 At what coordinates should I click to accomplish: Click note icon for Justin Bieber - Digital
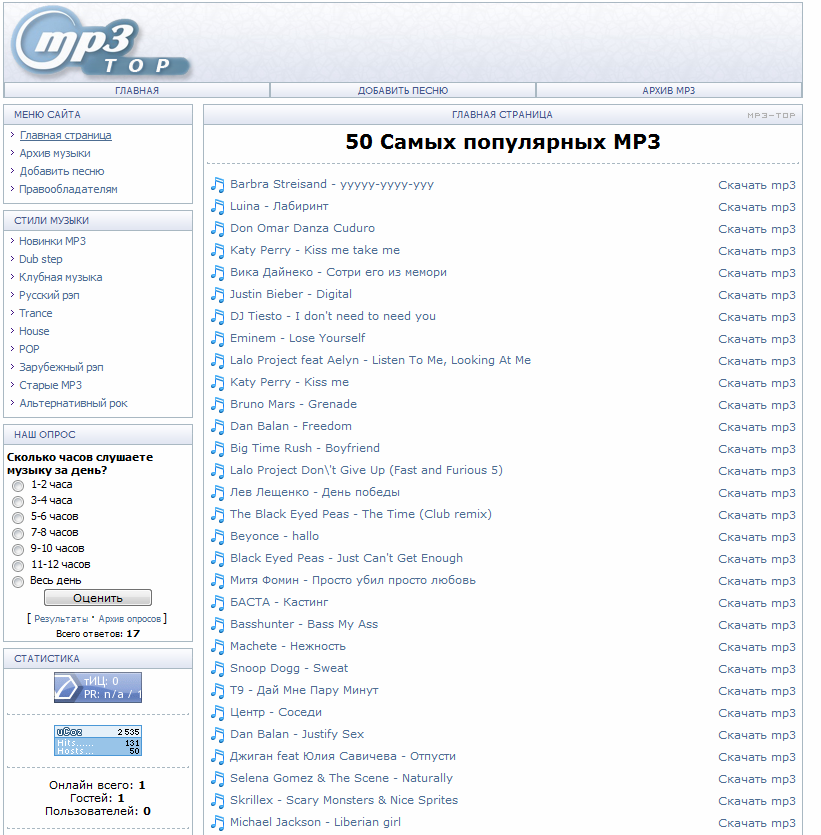point(217,294)
